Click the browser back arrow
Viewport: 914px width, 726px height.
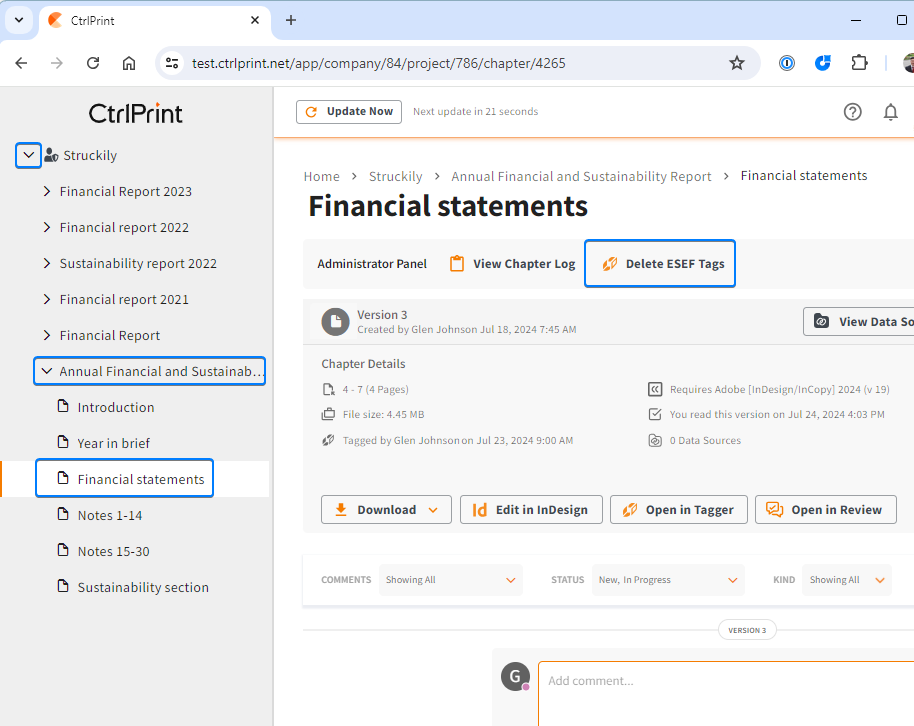pyautogui.click(x=22, y=63)
